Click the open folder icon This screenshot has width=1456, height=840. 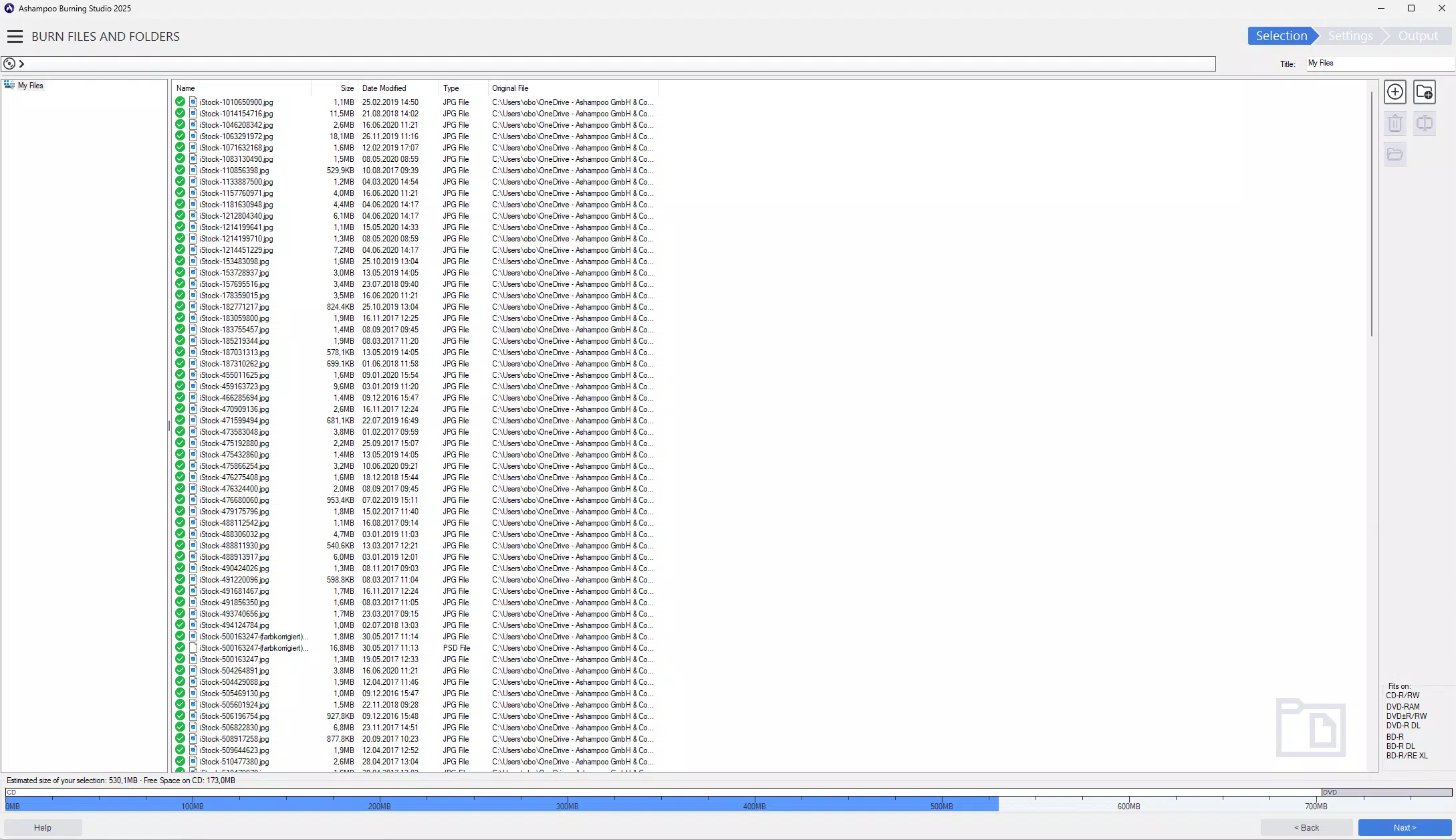point(1394,154)
